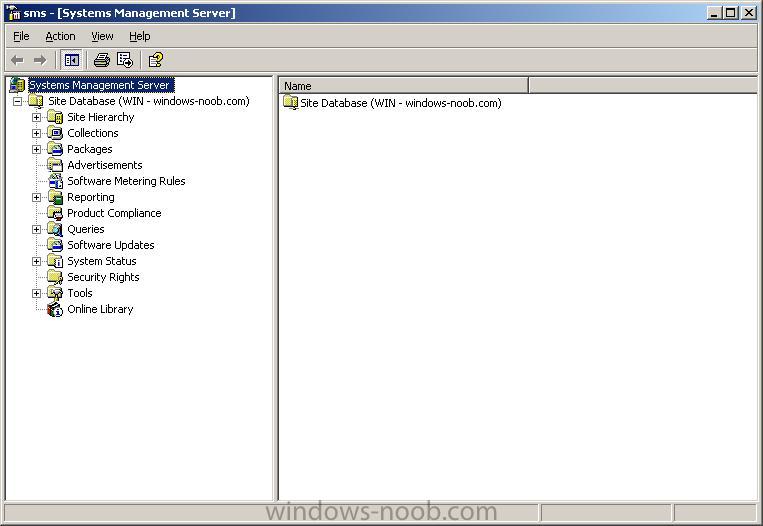Click the Collections icon
This screenshot has width=763, height=526.
coord(55,133)
